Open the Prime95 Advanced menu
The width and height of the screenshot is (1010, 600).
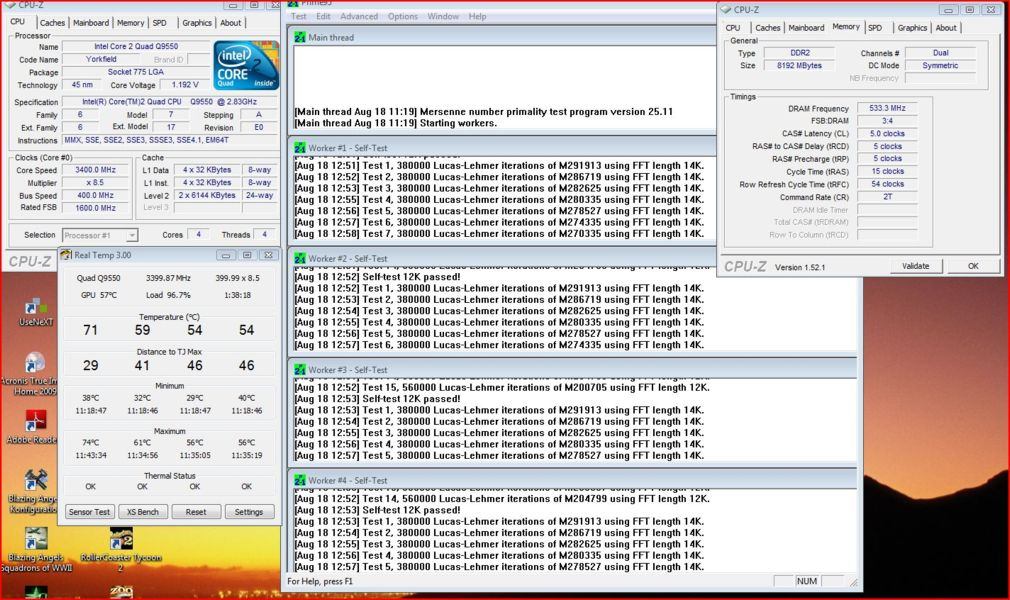[359, 16]
